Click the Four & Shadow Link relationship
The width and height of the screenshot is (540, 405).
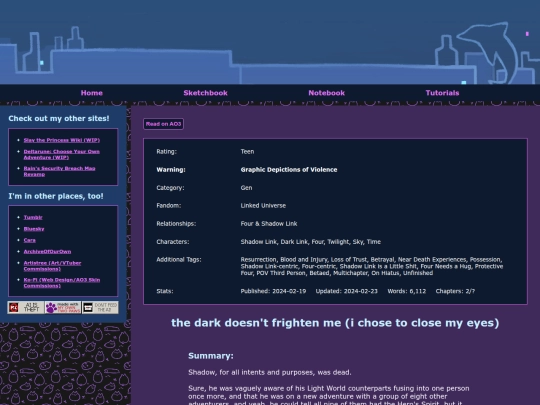tap(269, 224)
